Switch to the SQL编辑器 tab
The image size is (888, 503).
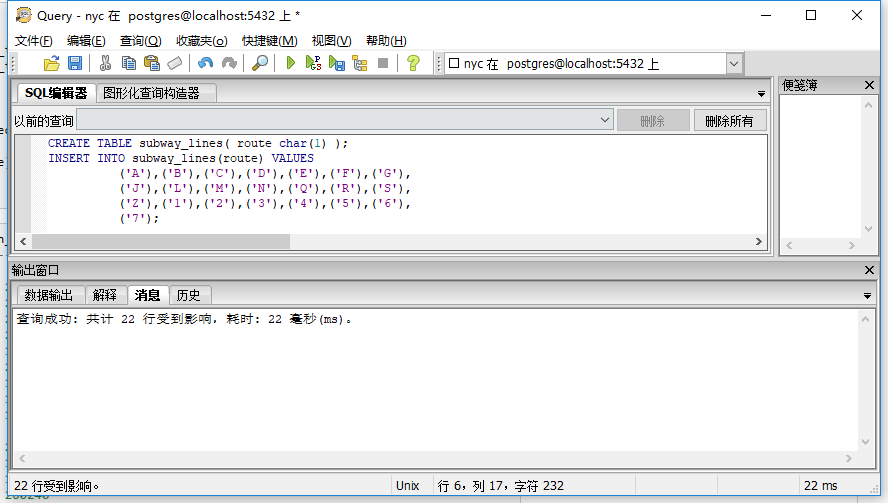[x=56, y=93]
